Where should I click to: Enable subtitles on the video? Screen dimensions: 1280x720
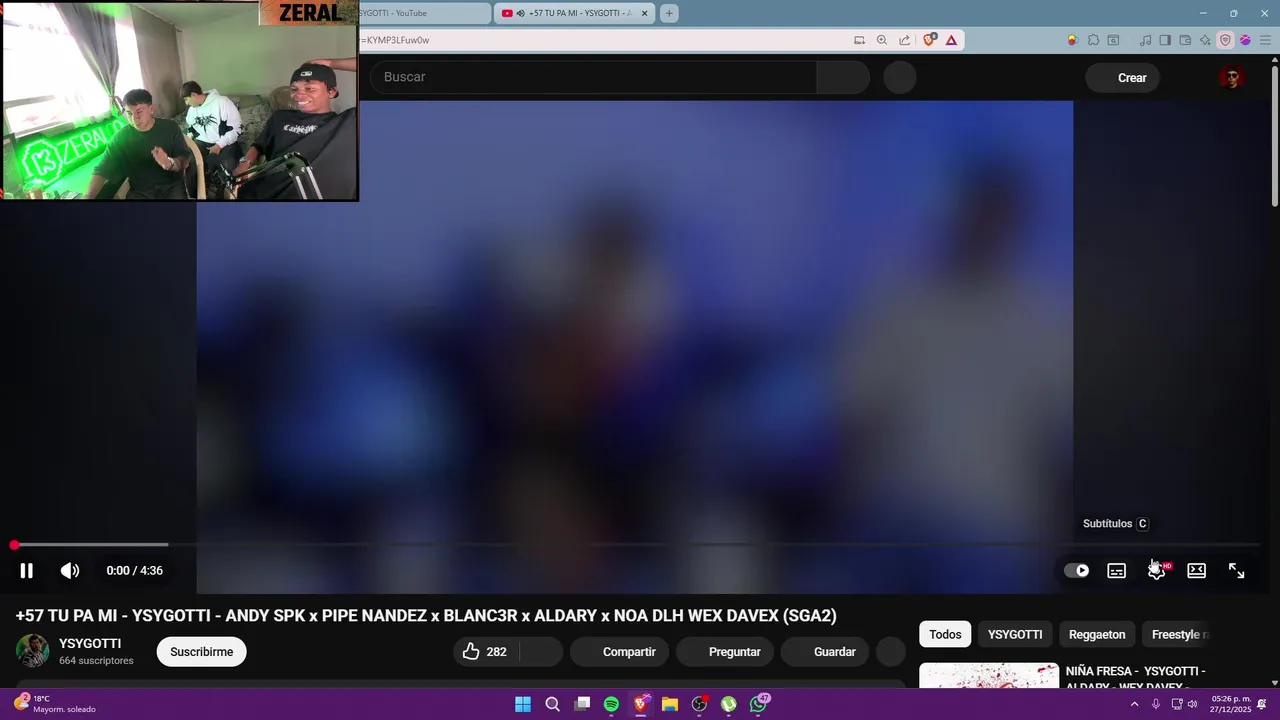(1116, 570)
